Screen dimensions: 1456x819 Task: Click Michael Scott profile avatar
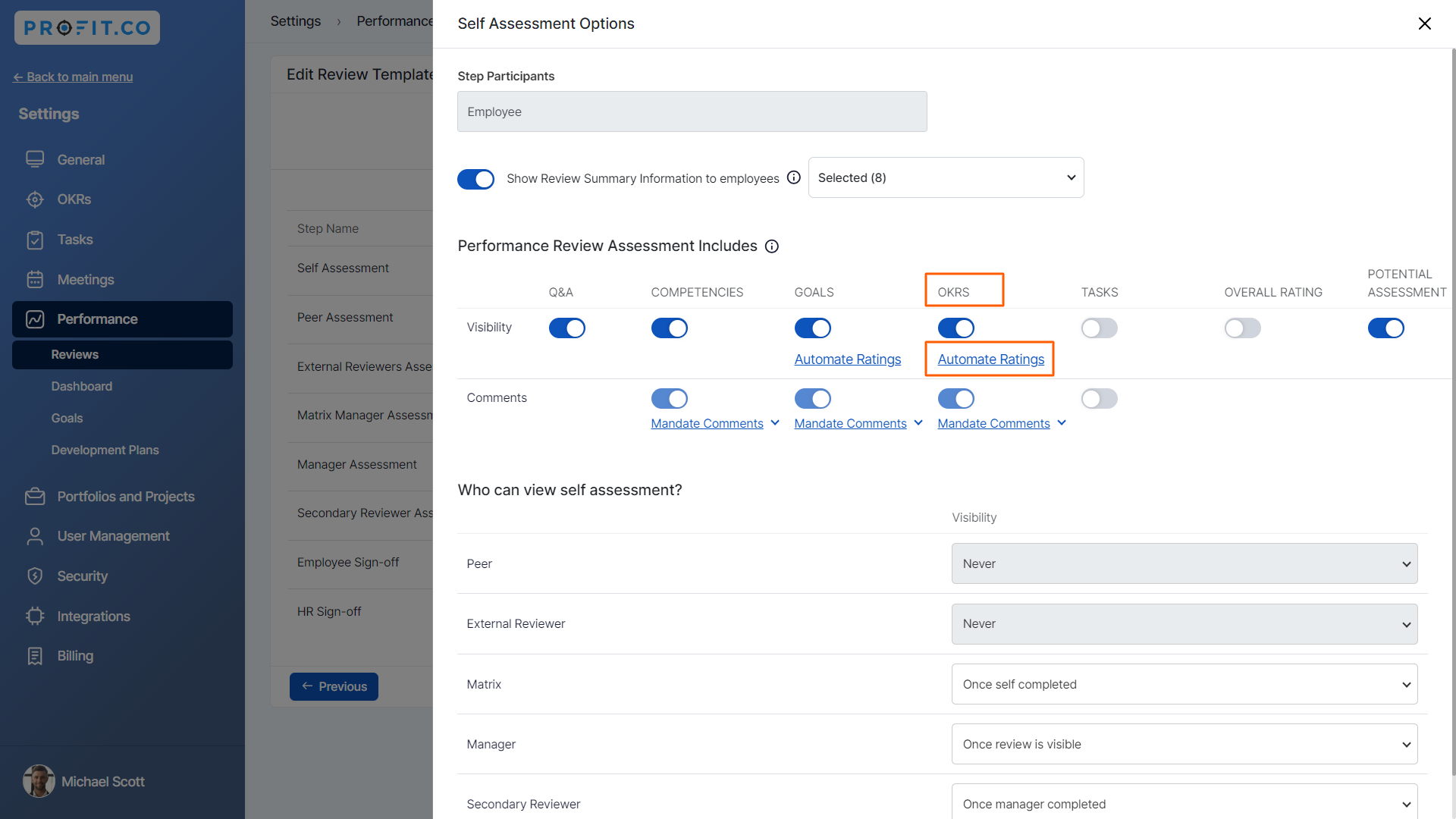[38, 781]
